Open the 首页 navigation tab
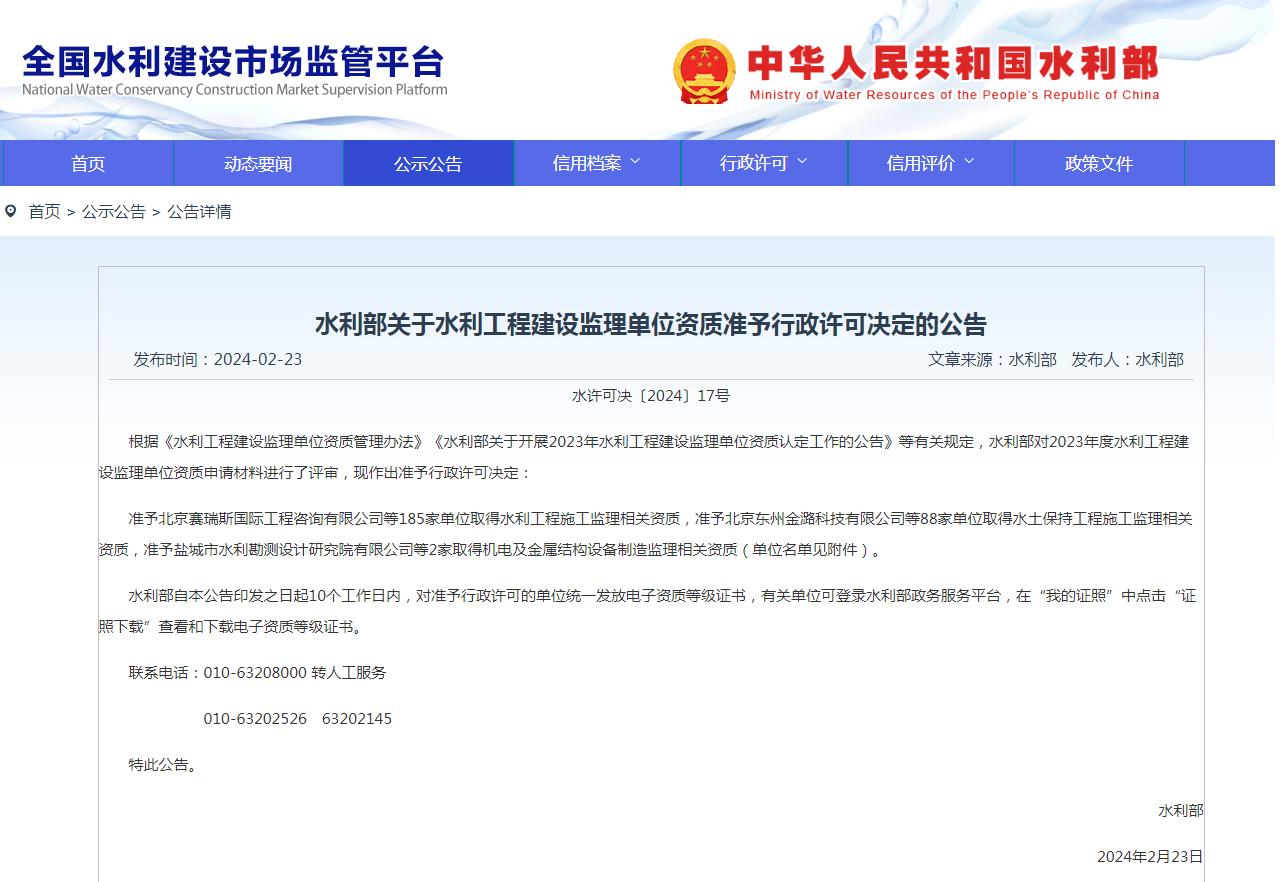The width and height of the screenshot is (1283, 882). point(88,164)
